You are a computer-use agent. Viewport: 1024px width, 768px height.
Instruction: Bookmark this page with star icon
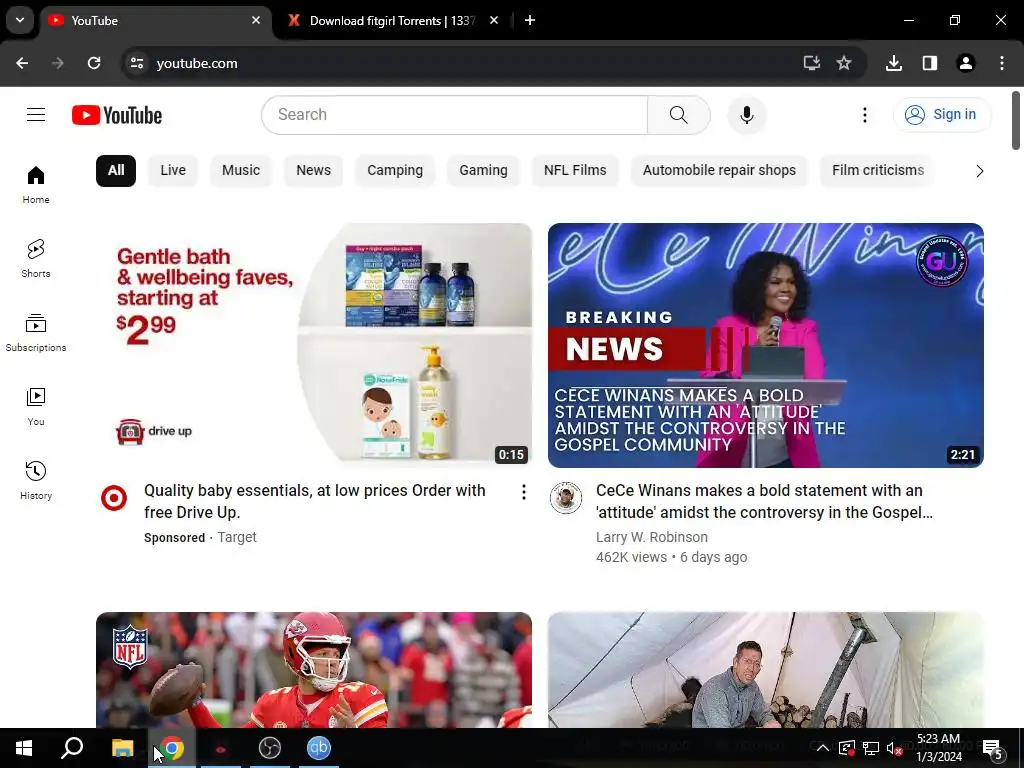pos(844,63)
